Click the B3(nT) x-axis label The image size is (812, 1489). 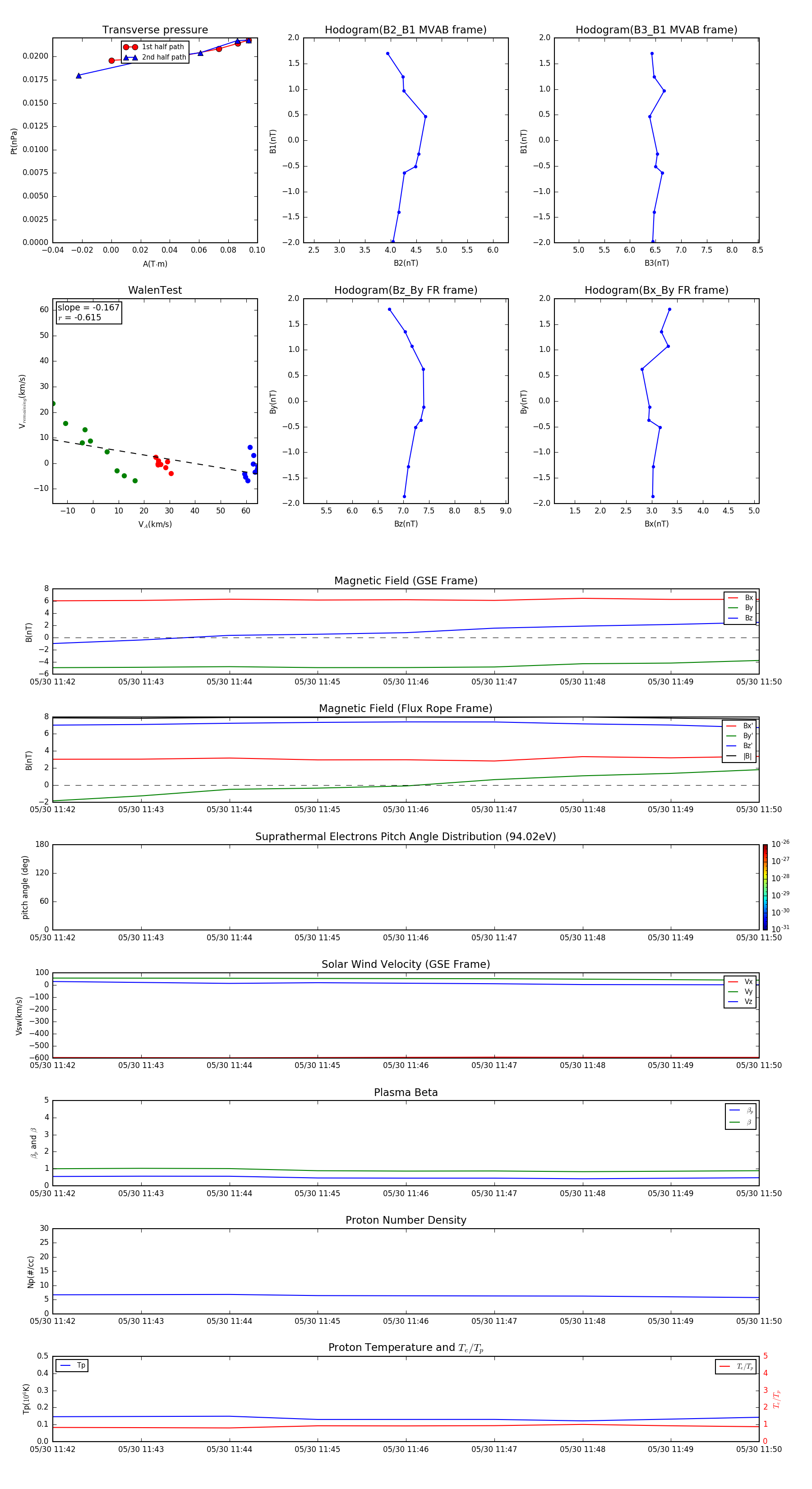point(656,263)
